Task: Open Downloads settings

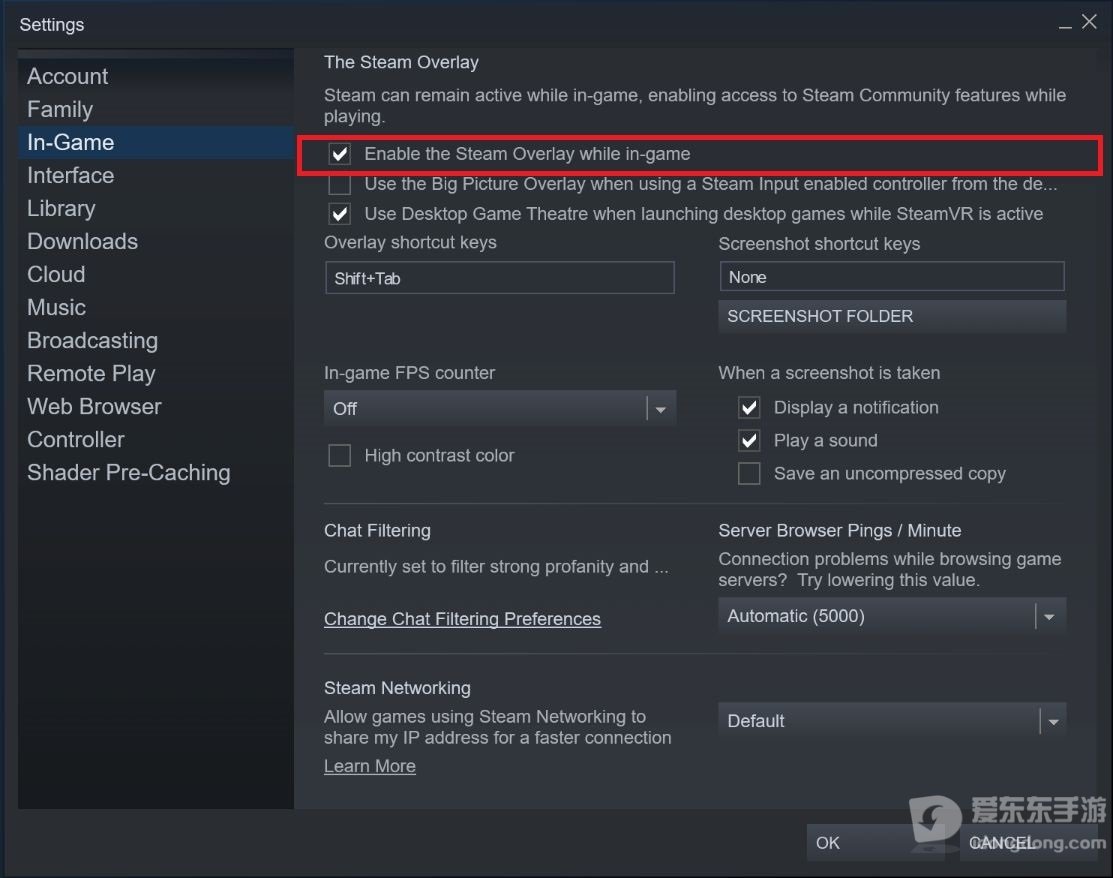Action: tap(82, 241)
